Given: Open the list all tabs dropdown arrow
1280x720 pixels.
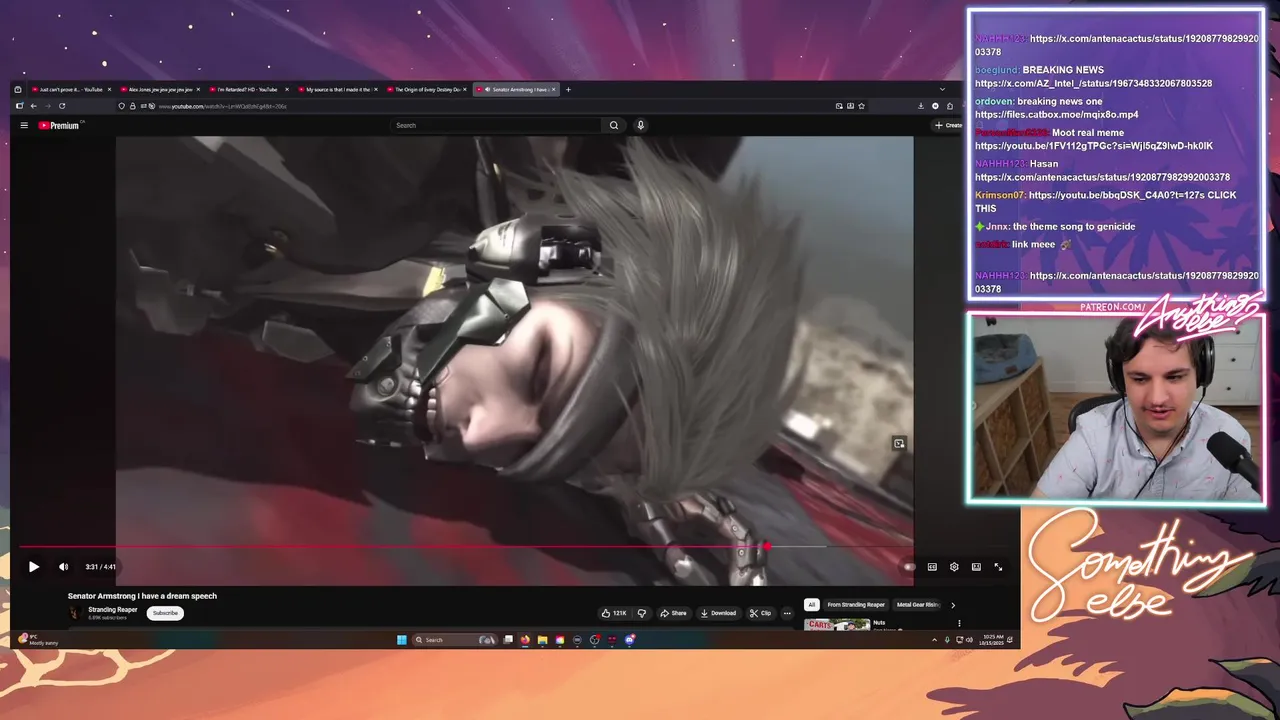Looking at the screenshot, I should tap(941, 90).
